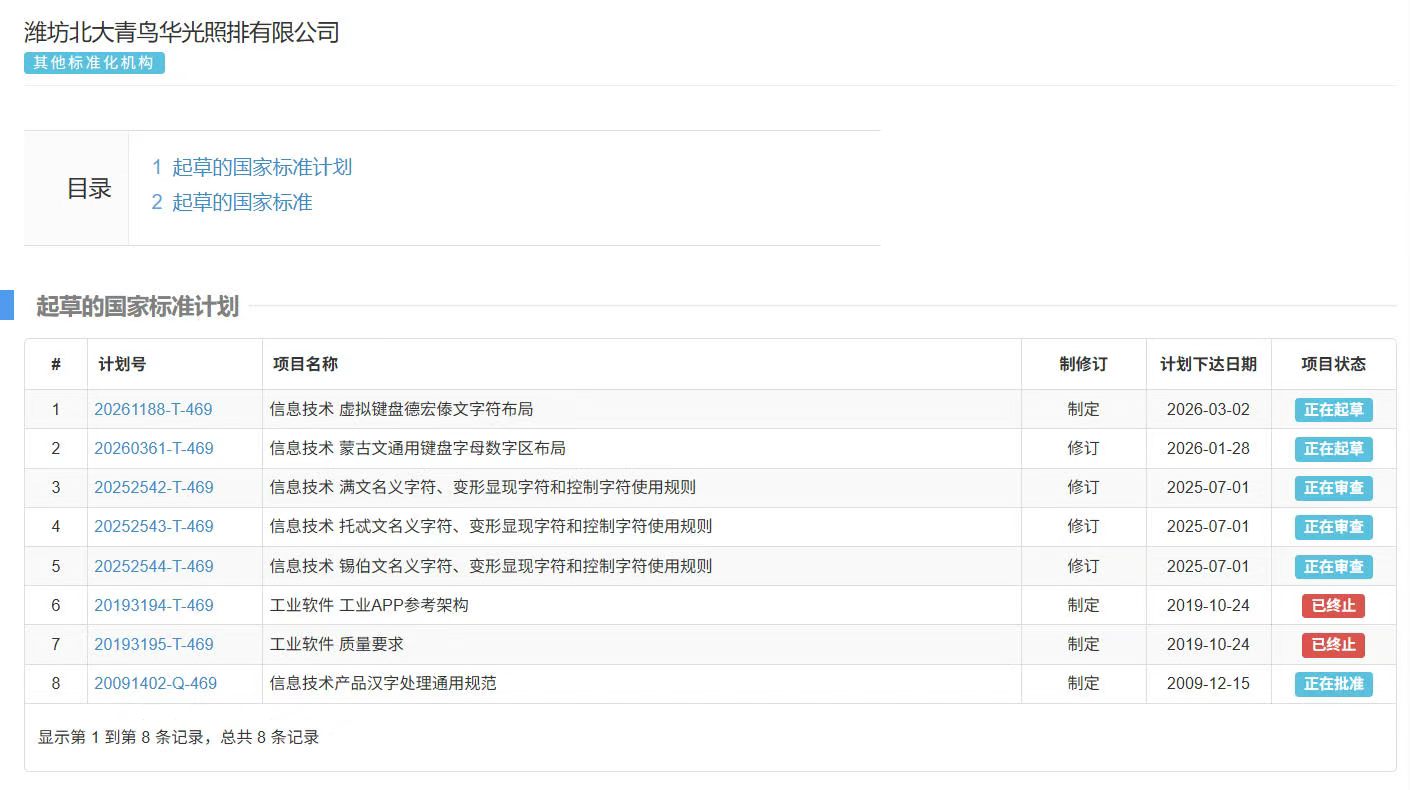Open plan number 20252543-T-469
The image size is (1410, 790).
pos(154,526)
